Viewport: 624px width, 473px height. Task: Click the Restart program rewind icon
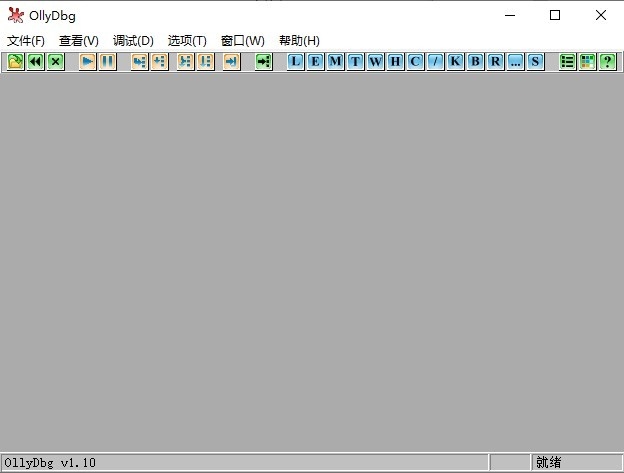click(35, 62)
